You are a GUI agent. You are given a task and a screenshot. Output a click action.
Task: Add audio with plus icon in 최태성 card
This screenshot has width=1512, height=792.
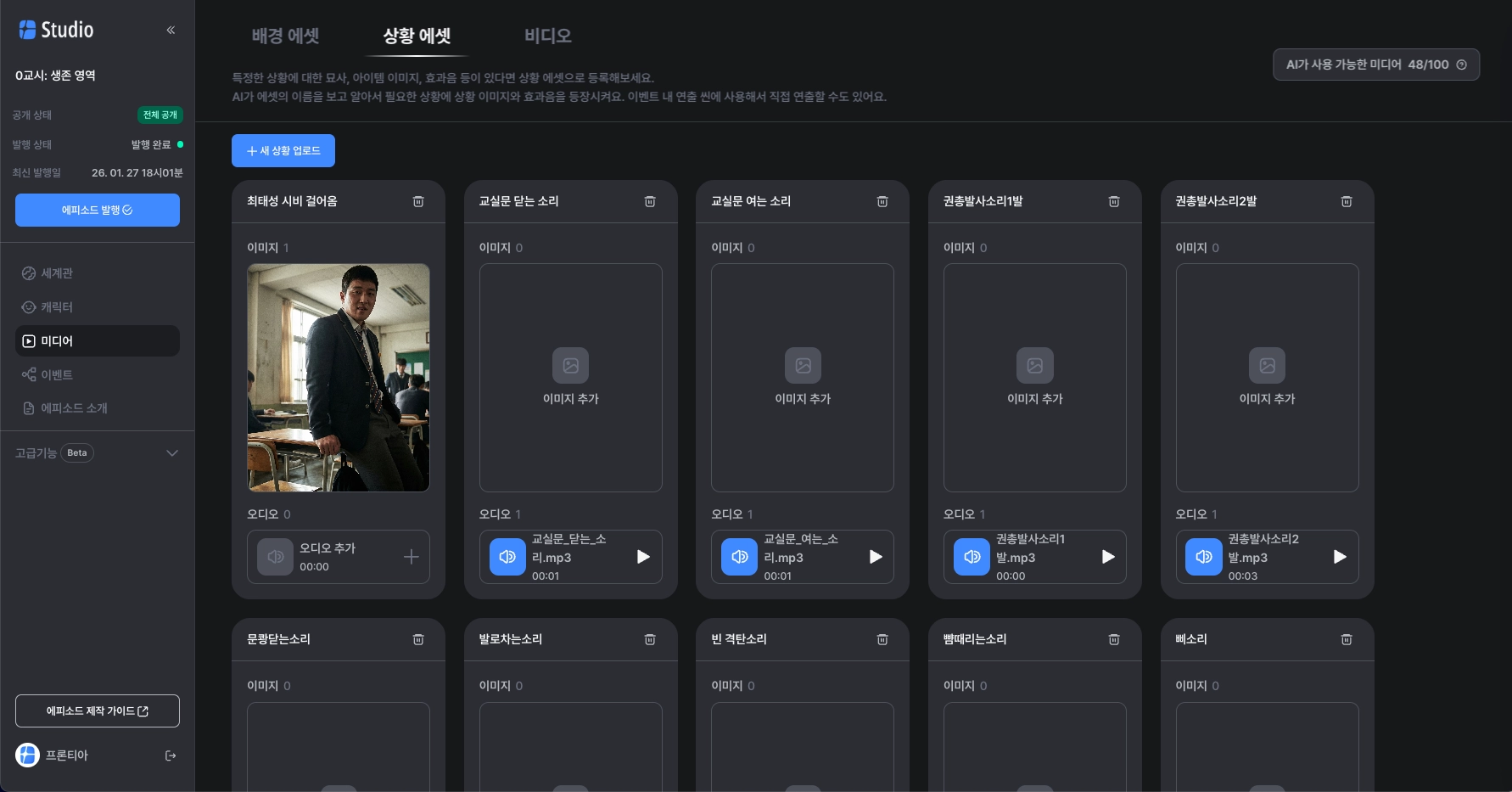click(412, 557)
